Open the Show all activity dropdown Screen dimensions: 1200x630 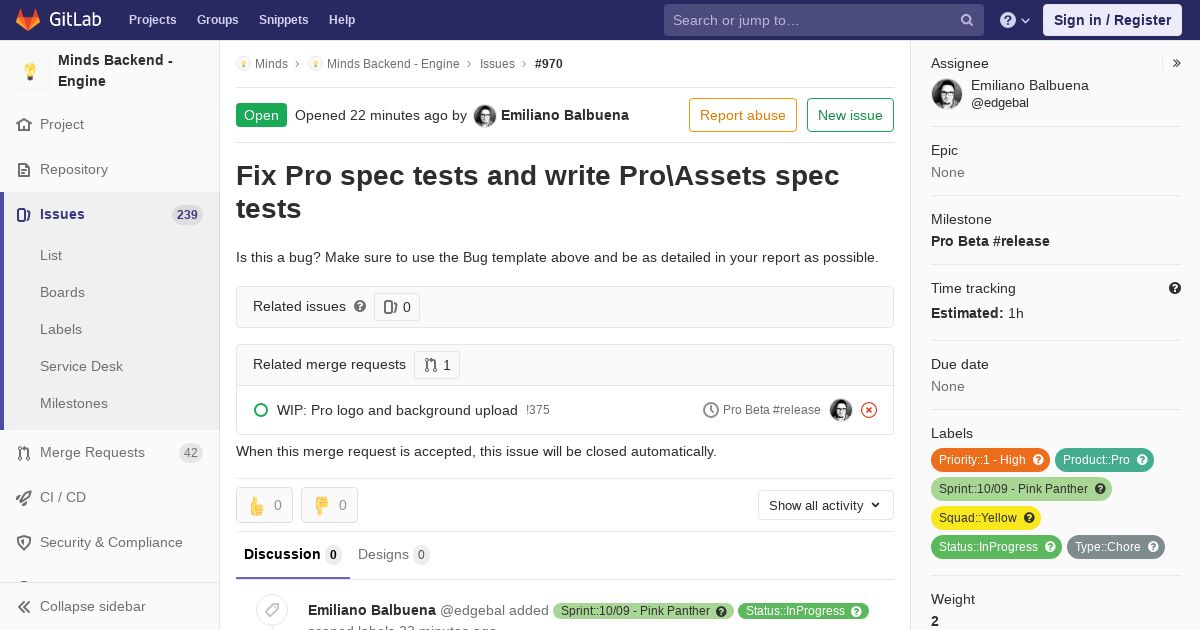click(x=825, y=505)
